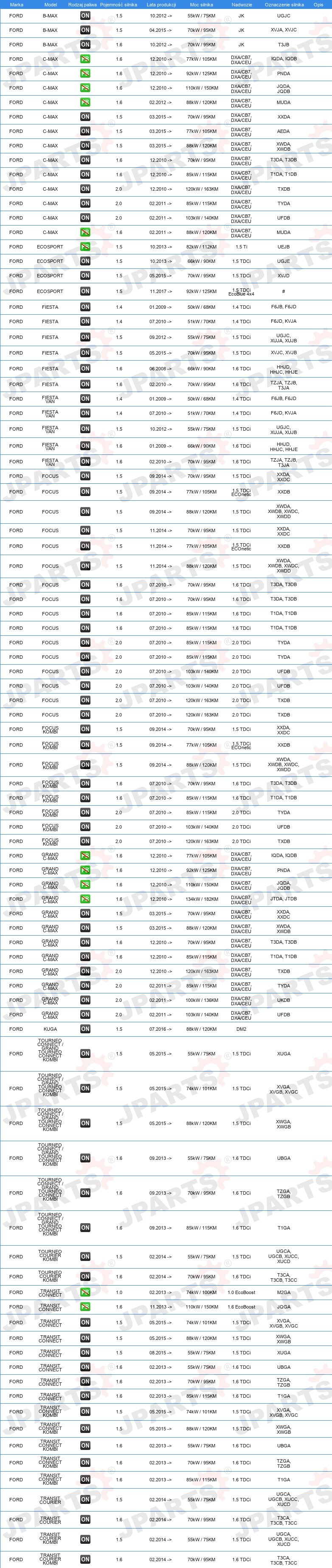This screenshot has height=1568, width=332.
Task: Click the UGJE engine code cell
Action: click(x=283, y=261)
